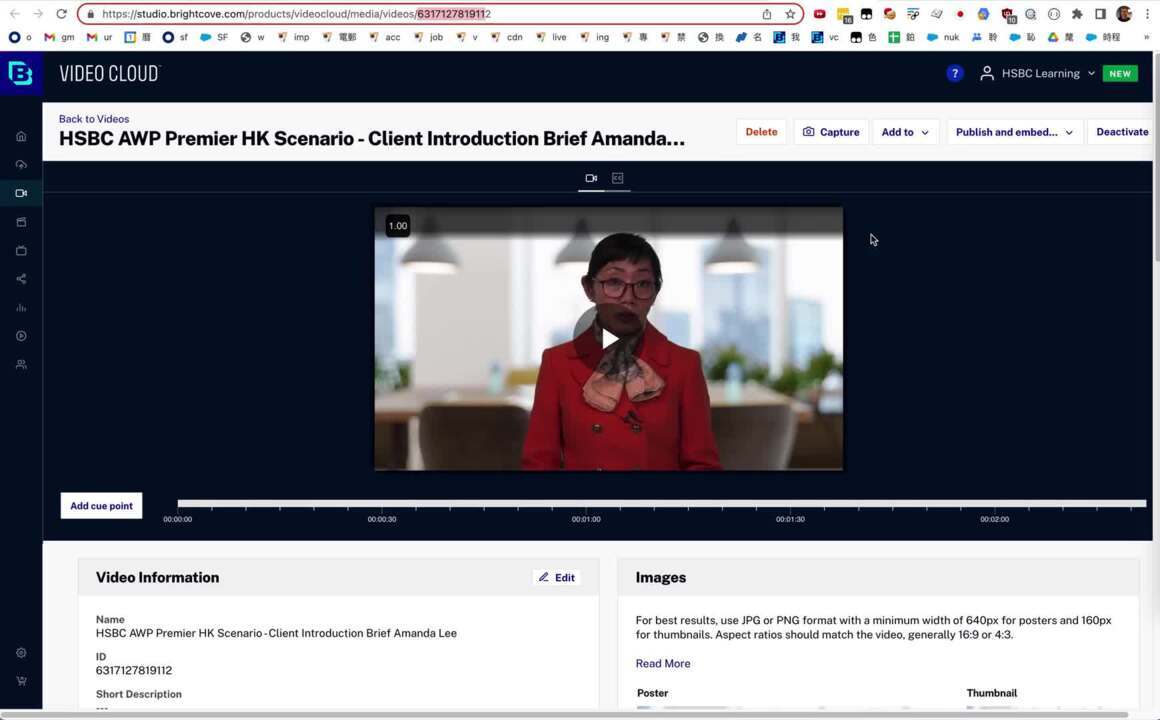
Task: Click the Brightcove logo icon
Action: click(20, 73)
